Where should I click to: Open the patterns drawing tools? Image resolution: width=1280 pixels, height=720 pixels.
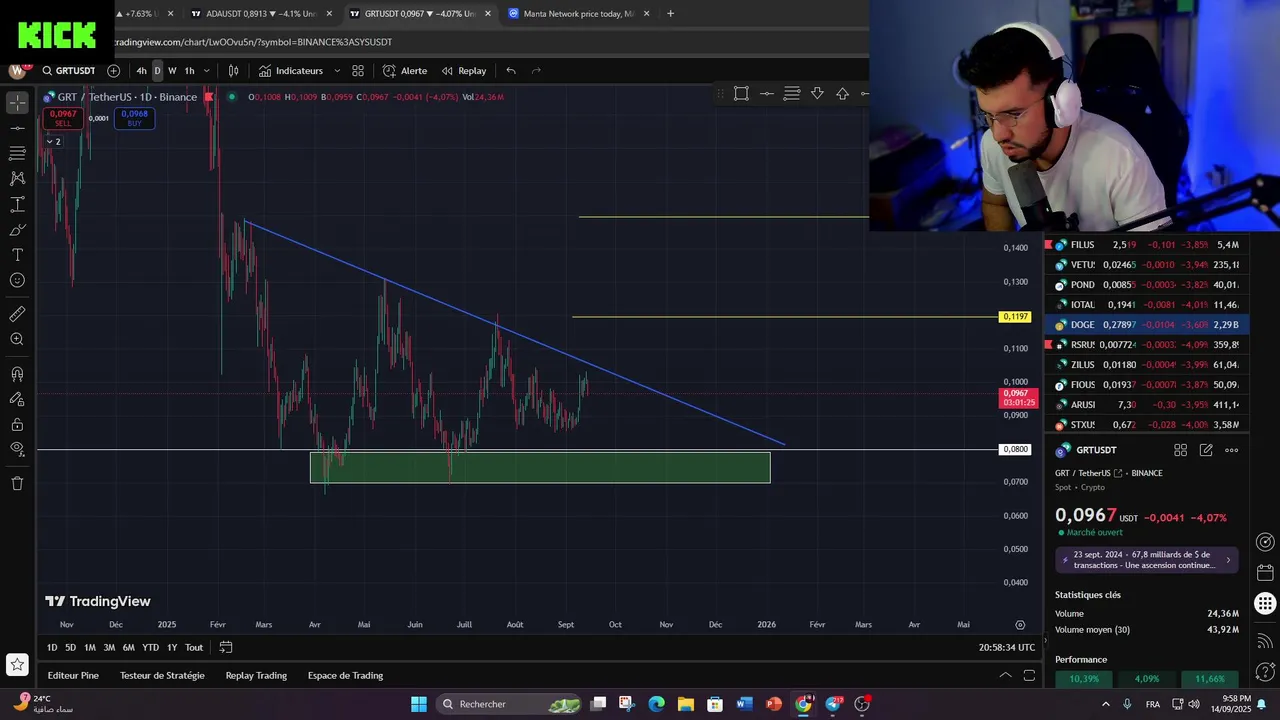pos(17,178)
